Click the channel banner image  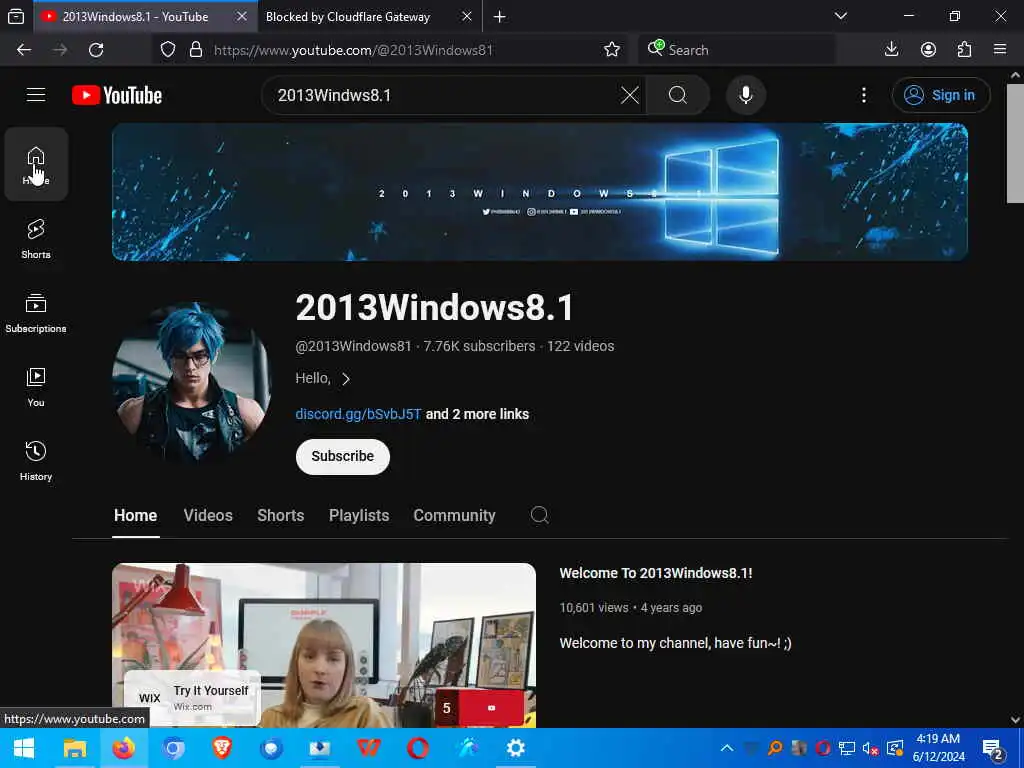pos(539,192)
